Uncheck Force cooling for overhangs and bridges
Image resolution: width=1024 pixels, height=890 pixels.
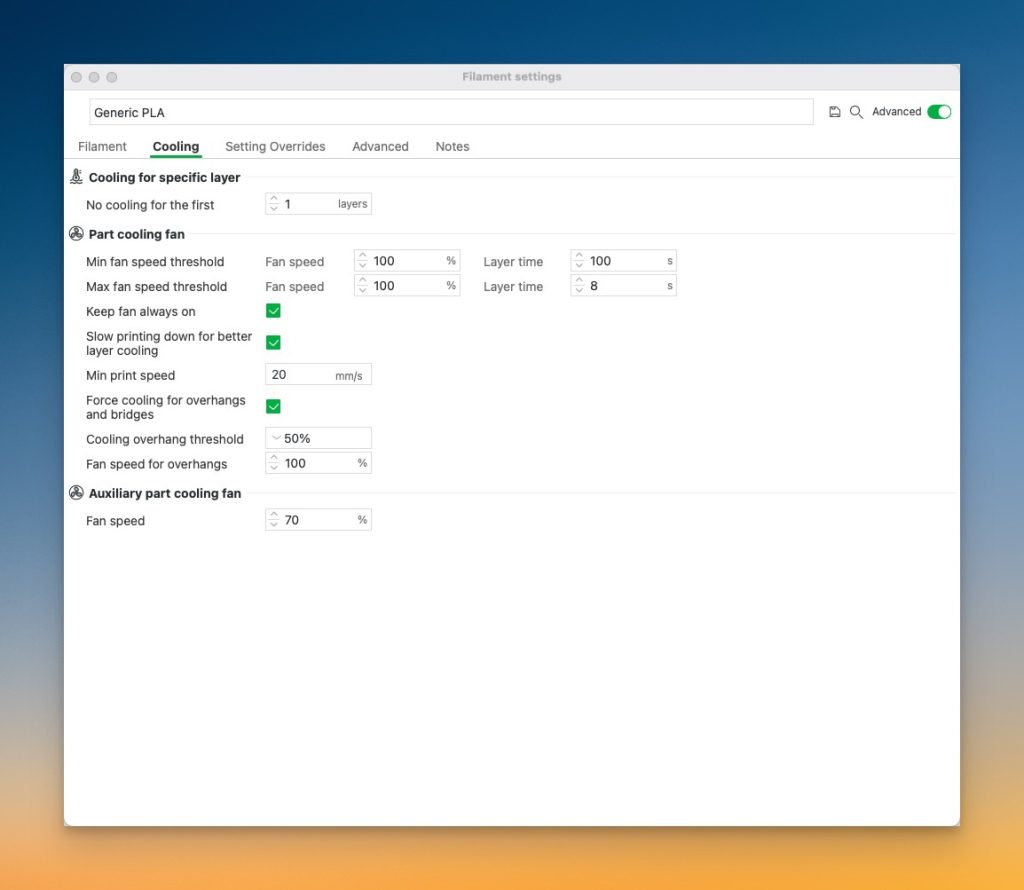tap(273, 407)
